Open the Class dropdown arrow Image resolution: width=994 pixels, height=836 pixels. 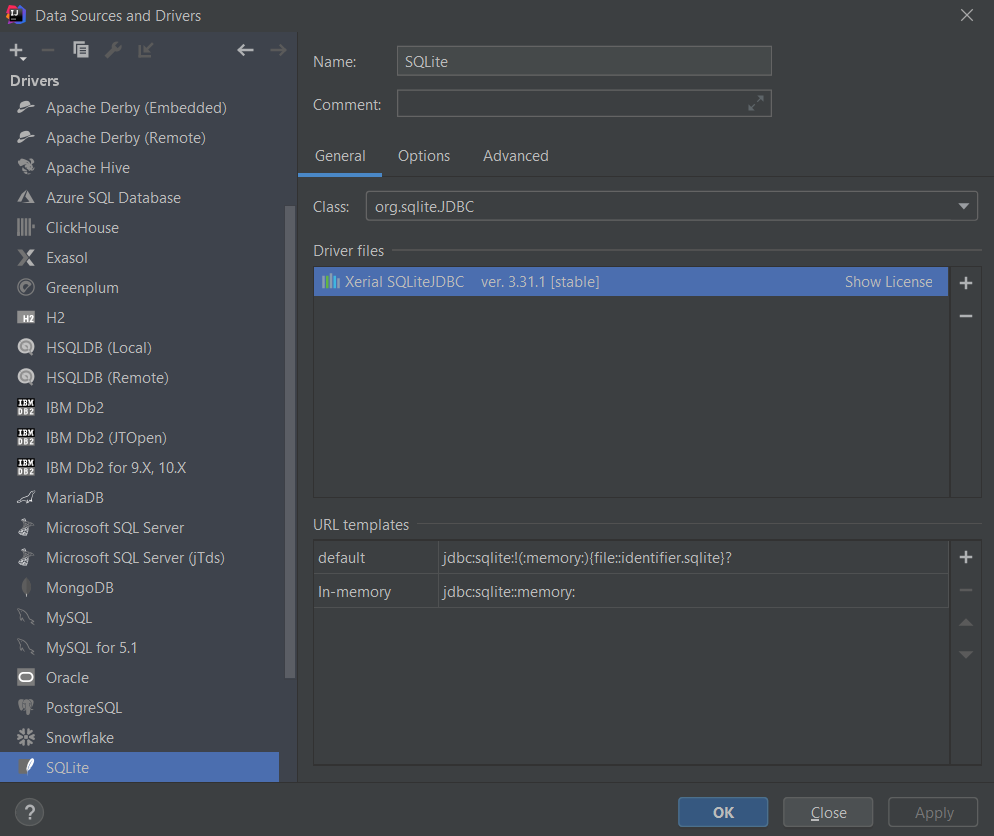pyautogui.click(x=964, y=207)
